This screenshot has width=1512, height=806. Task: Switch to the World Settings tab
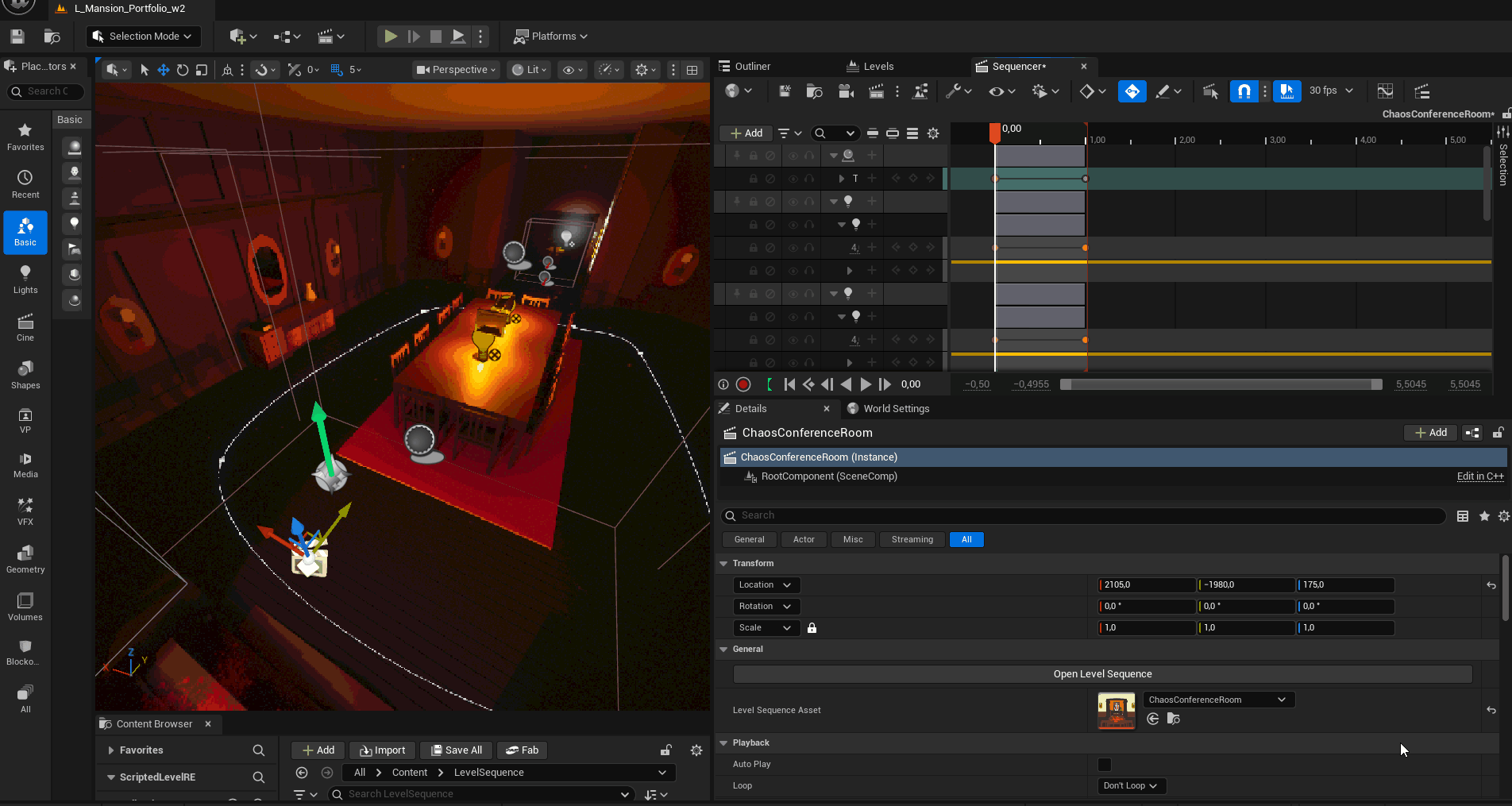[895, 409]
